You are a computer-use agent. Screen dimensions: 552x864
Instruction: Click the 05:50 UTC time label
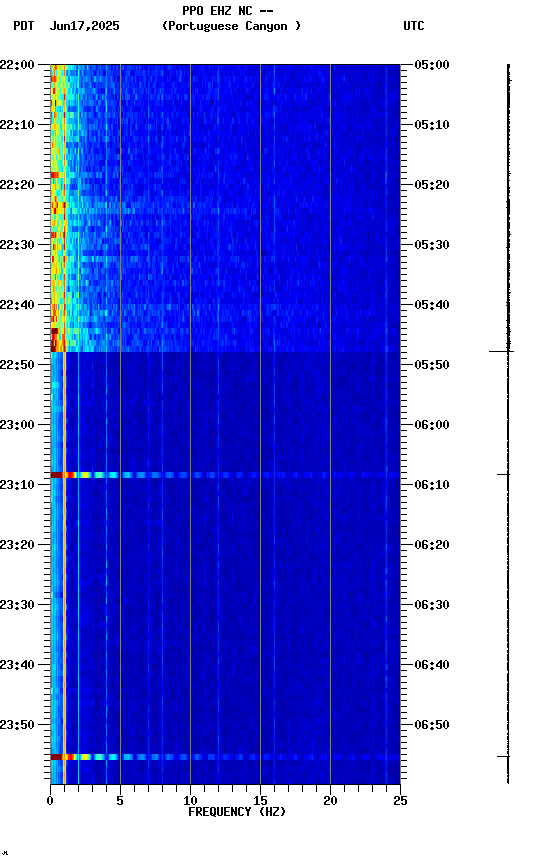point(432,365)
